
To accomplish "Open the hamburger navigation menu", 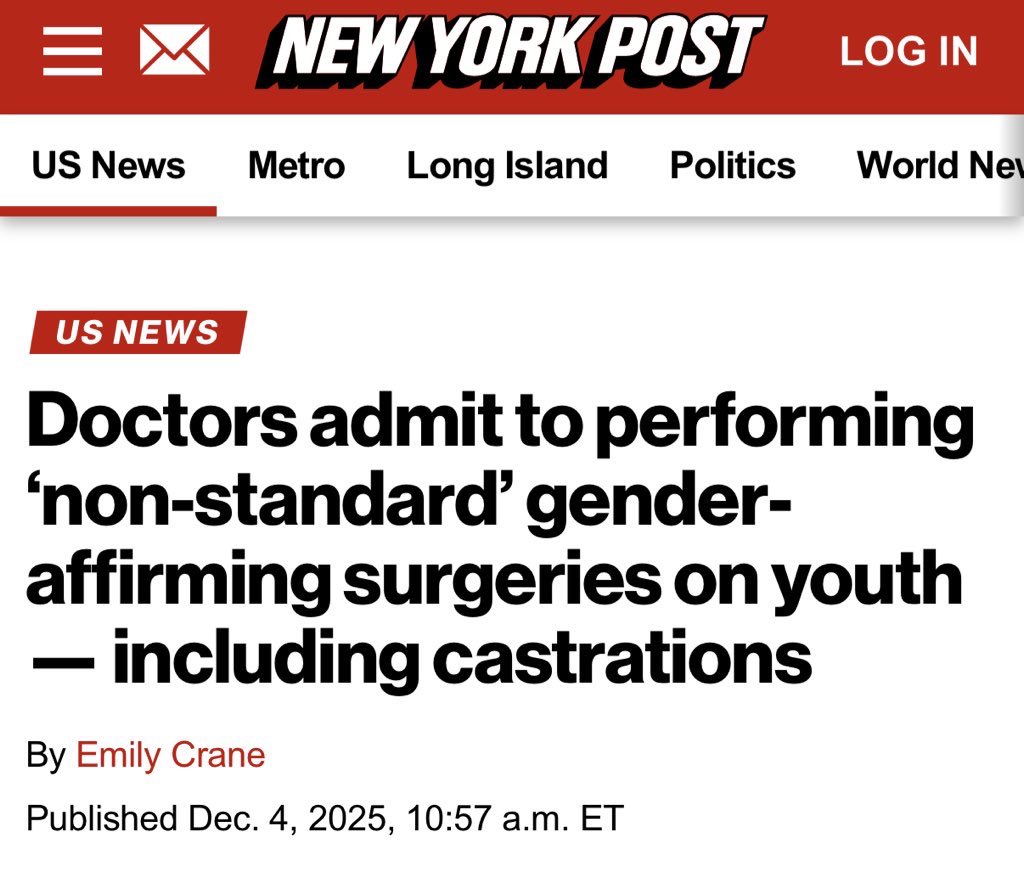I will (72, 51).
